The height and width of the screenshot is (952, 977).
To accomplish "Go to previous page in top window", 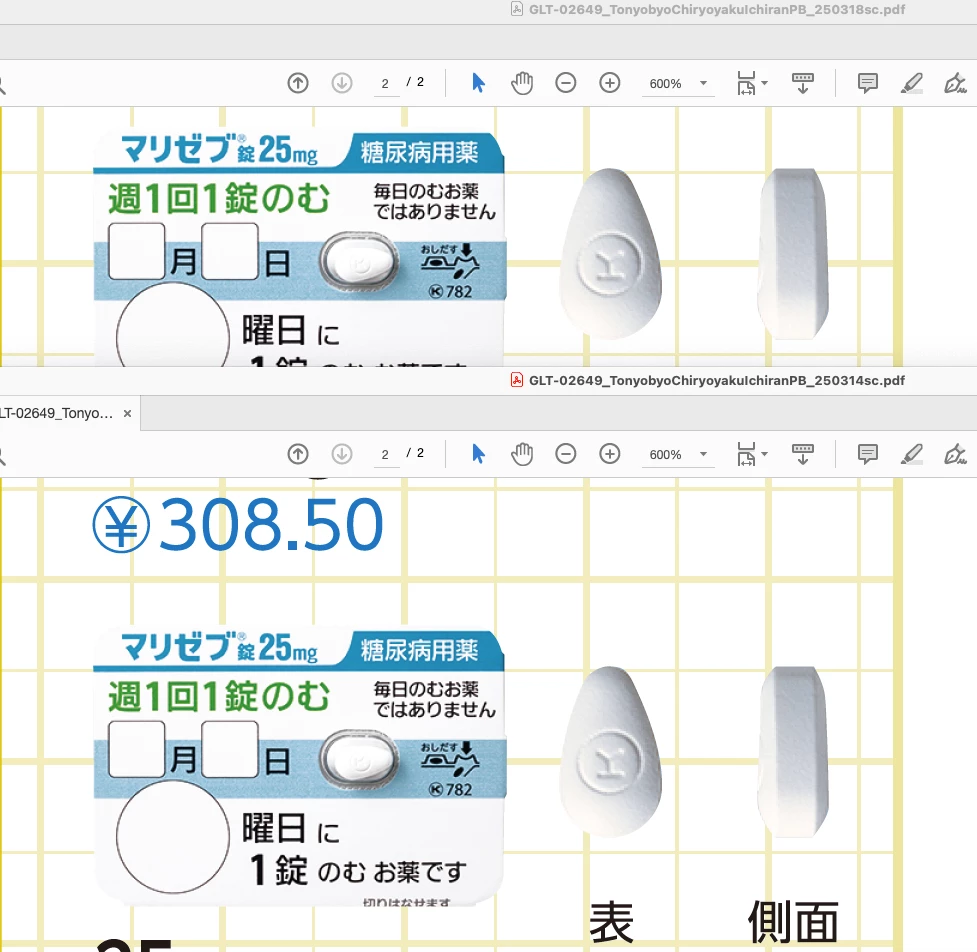I will point(298,83).
